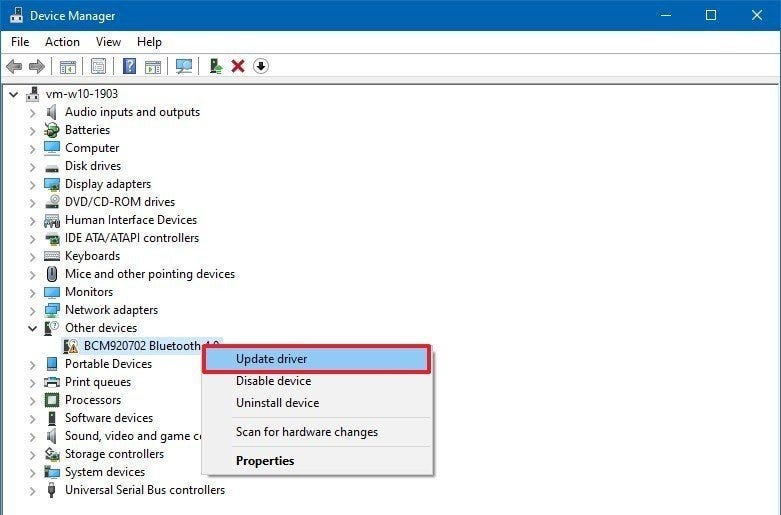
Task: Toggle the console tree toolbar icon
Action: tap(68, 66)
